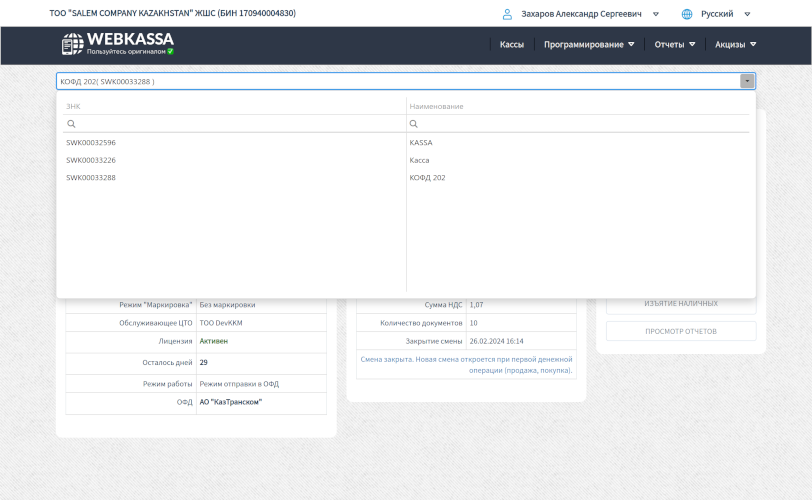Focus the Наименование search filter field
812x500 pixels.
pos(578,124)
